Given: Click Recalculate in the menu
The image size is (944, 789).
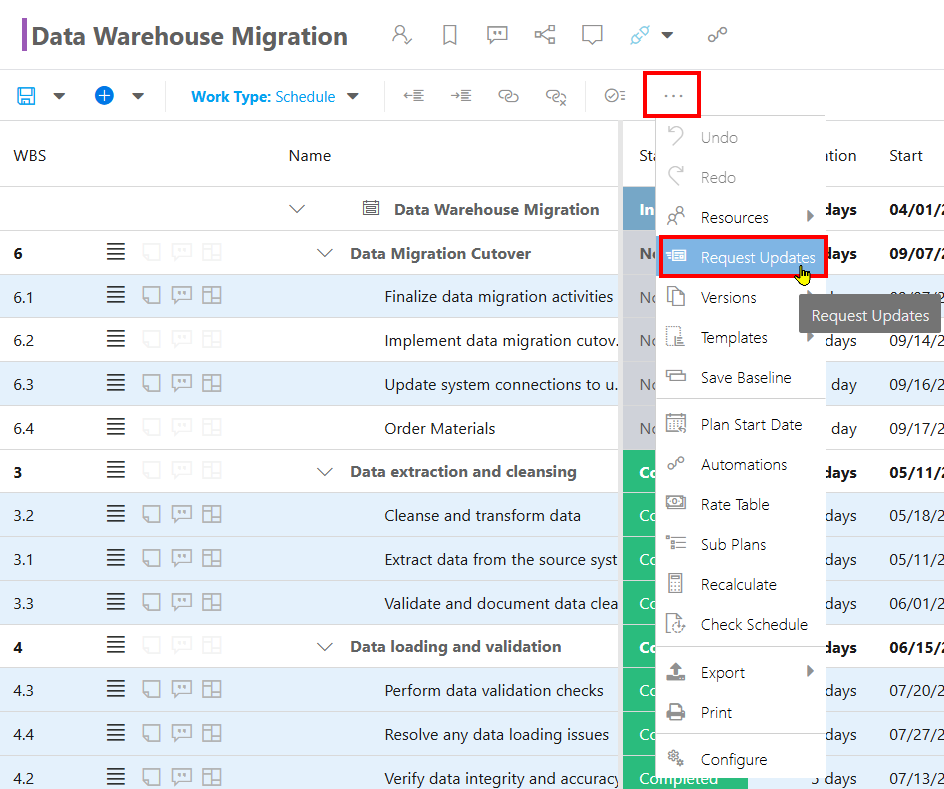Looking at the screenshot, I should click(x=741, y=584).
